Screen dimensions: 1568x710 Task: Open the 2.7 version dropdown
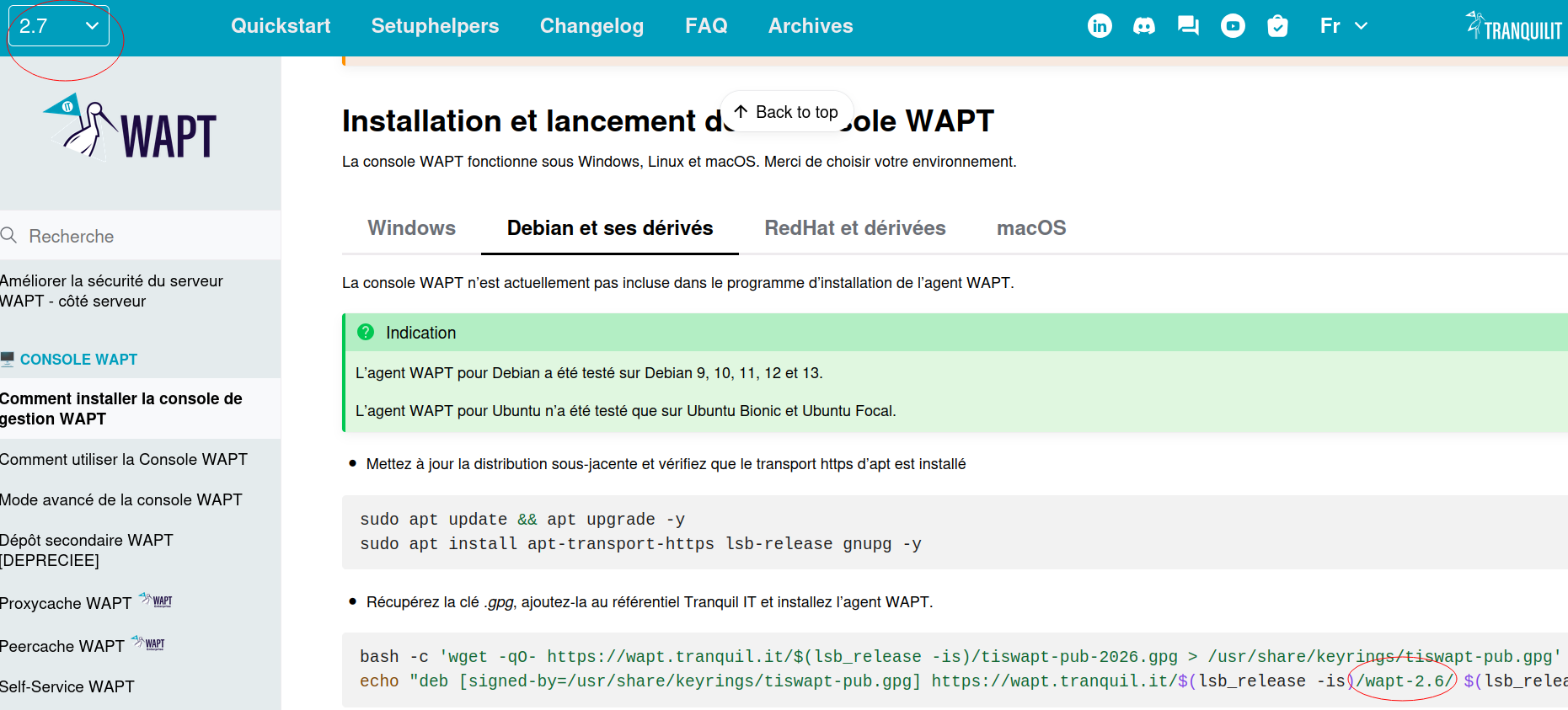[x=59, y=26]
